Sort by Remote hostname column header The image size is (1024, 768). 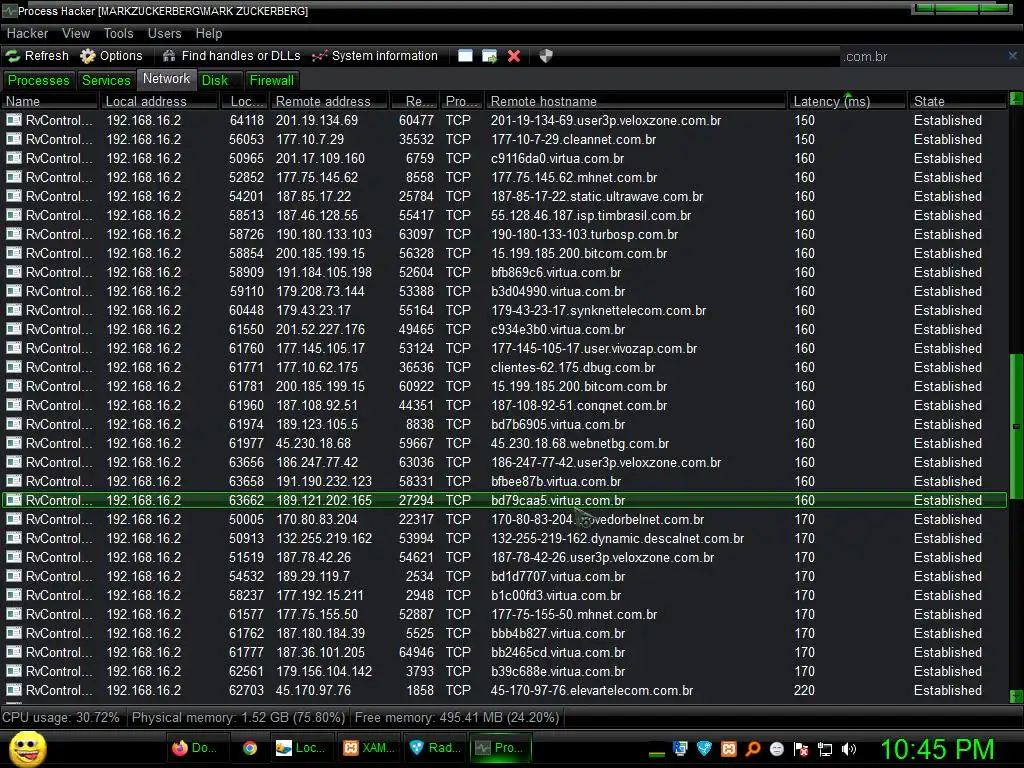pyautogui.click(x=635, y=101)
